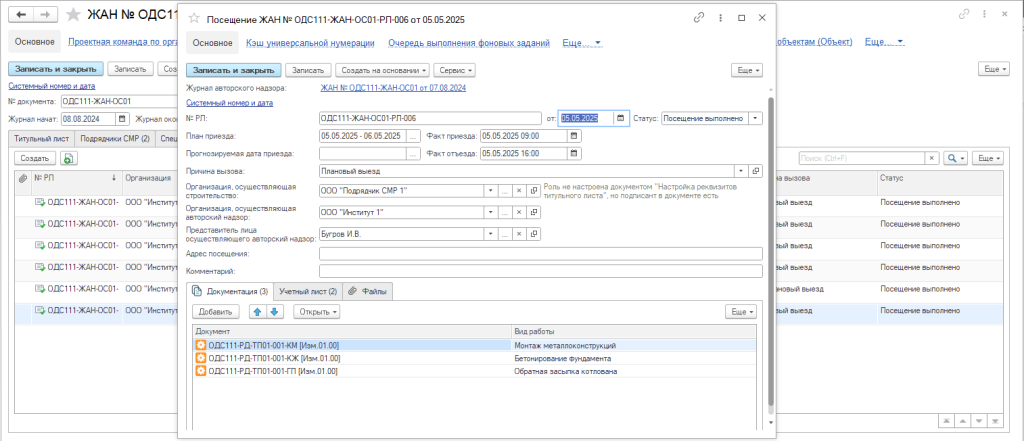This screenshot has width=1024, height=441.
Task: Clear Бугров И.В. representative field
Action: (519, 234)
